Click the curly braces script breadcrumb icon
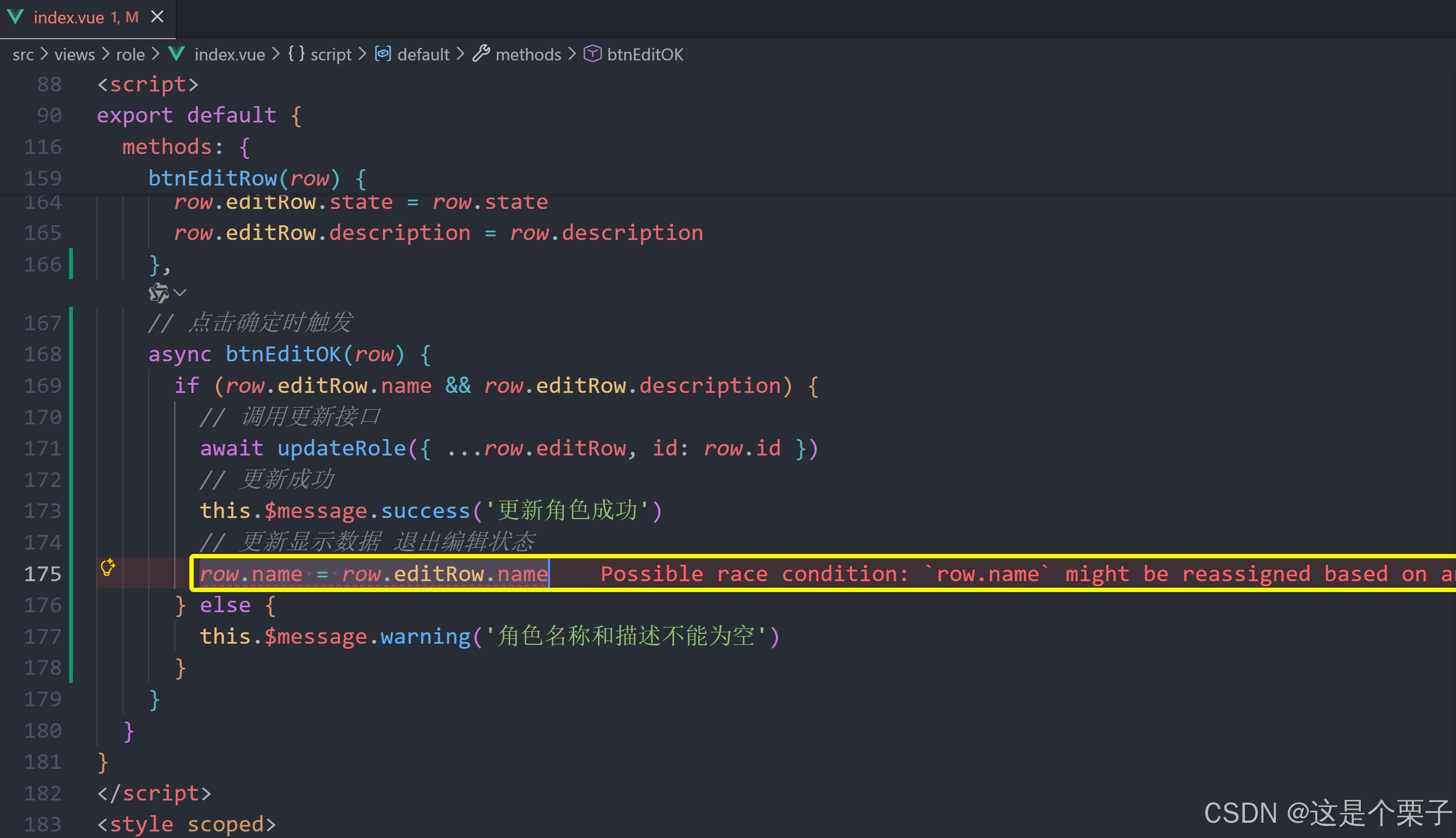The image size is (1456, 838). 296,54
